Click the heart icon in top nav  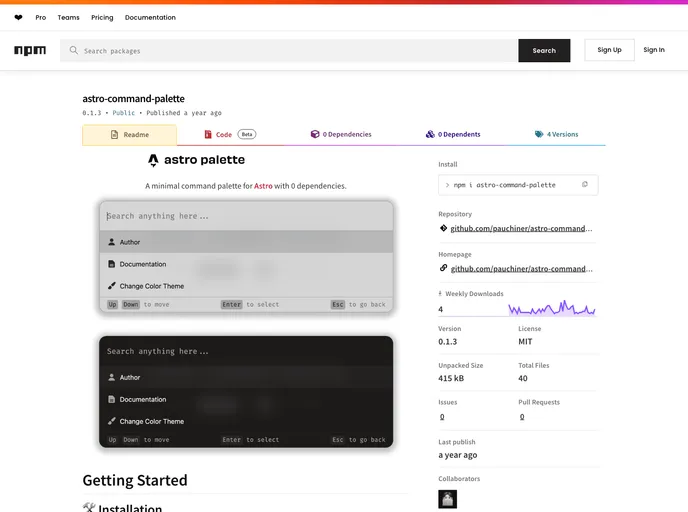(x=18, y=18)
